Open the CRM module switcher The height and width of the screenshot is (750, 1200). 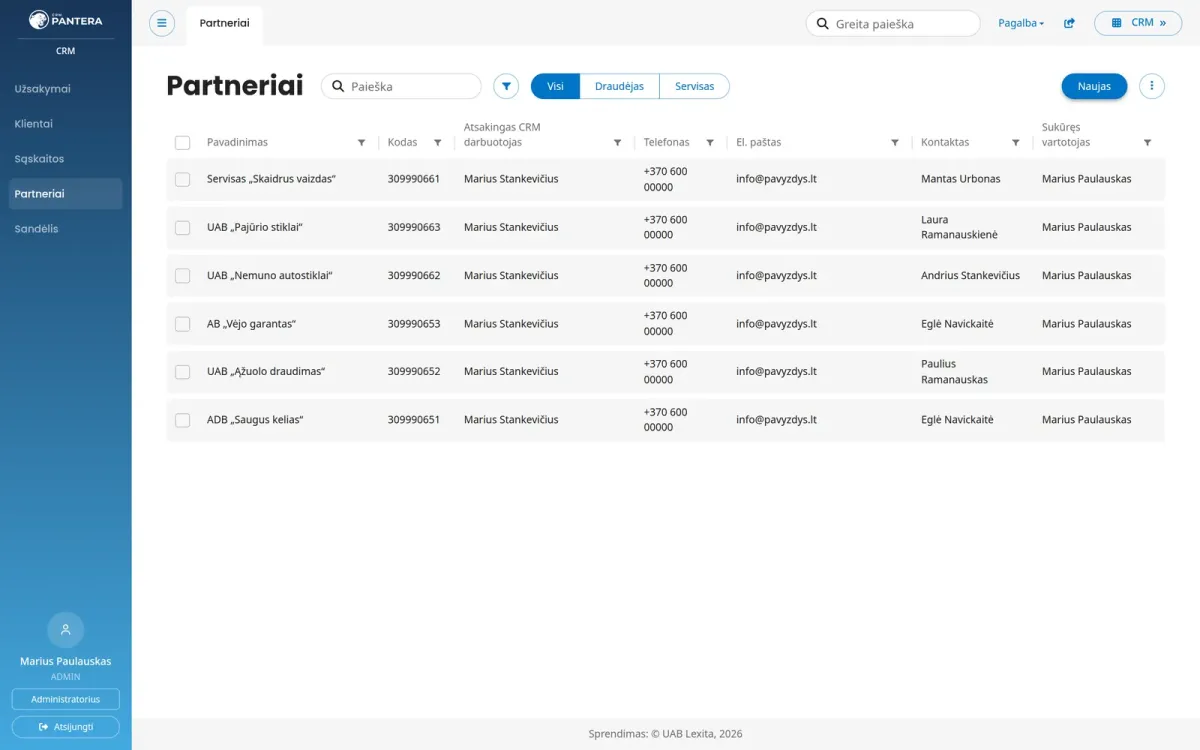(x=1138, y=23)
